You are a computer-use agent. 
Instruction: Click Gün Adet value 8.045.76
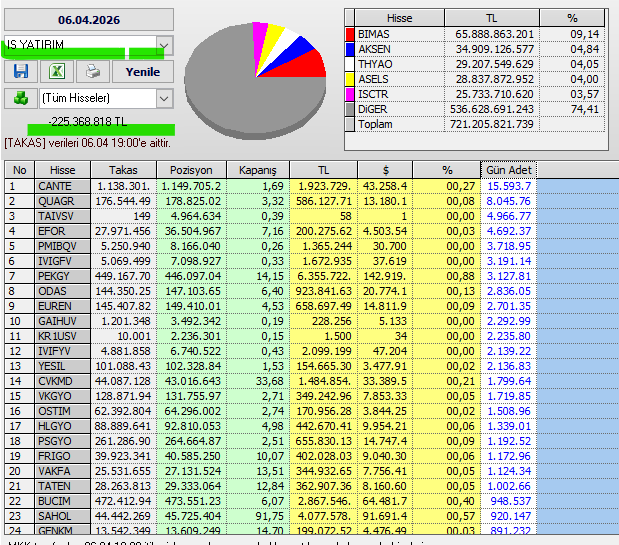(508, 201)
